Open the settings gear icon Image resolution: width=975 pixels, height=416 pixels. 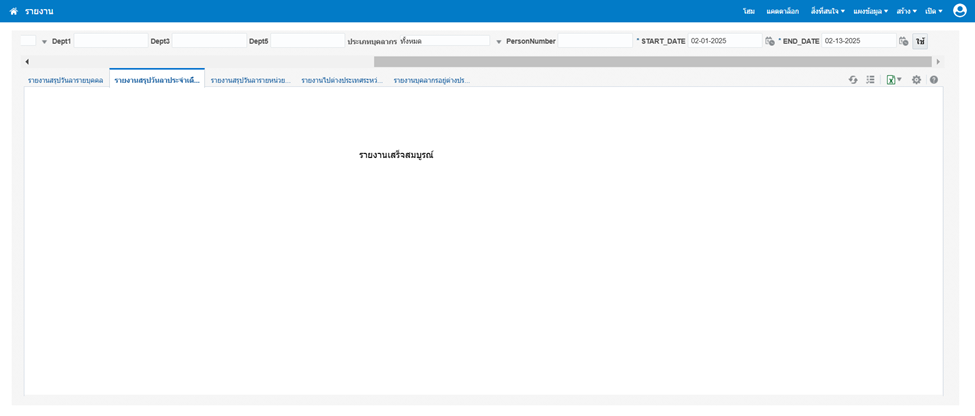pyautogui.click(x=916, y=80)
